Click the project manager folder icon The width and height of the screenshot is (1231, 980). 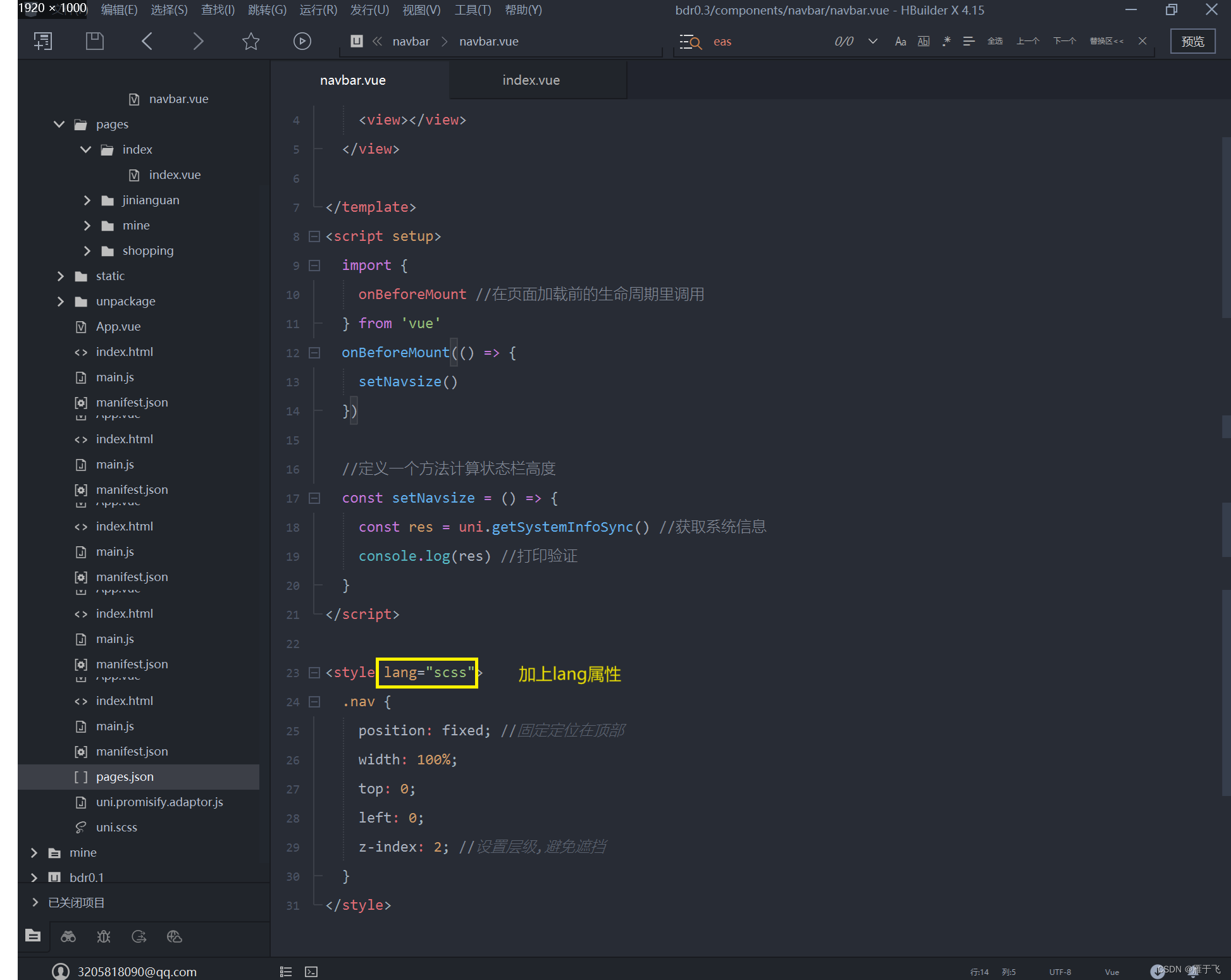pos(33,936)
